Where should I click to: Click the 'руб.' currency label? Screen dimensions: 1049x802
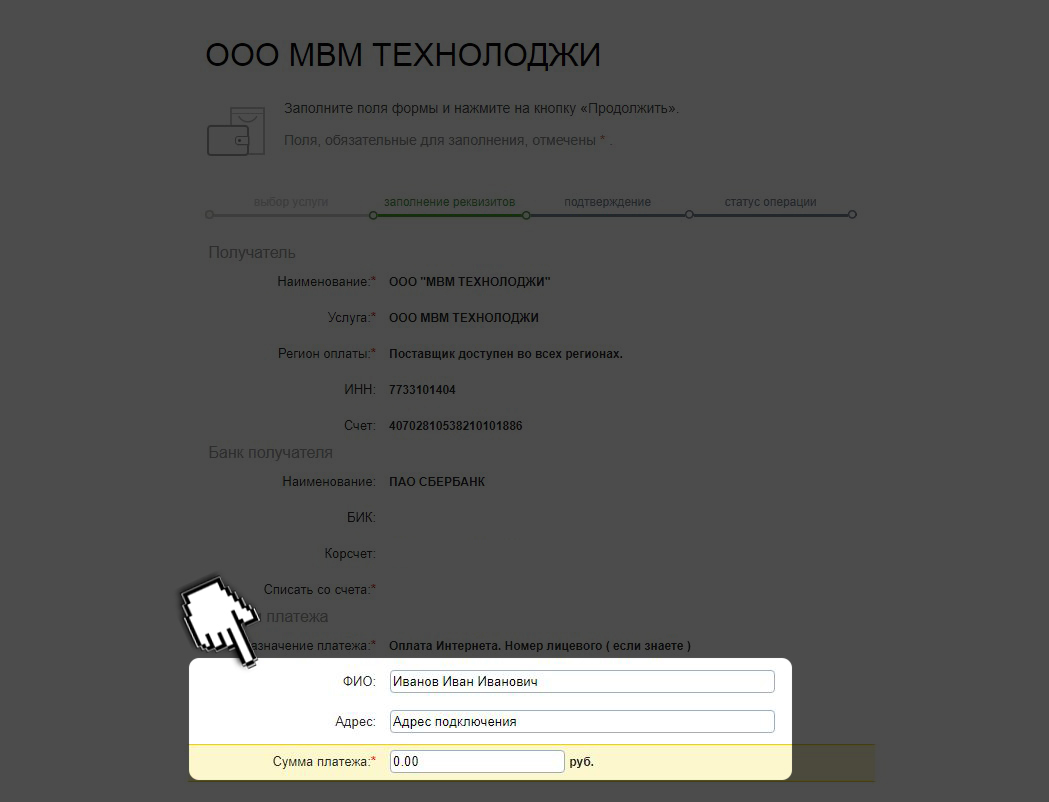tap(581, 762)
